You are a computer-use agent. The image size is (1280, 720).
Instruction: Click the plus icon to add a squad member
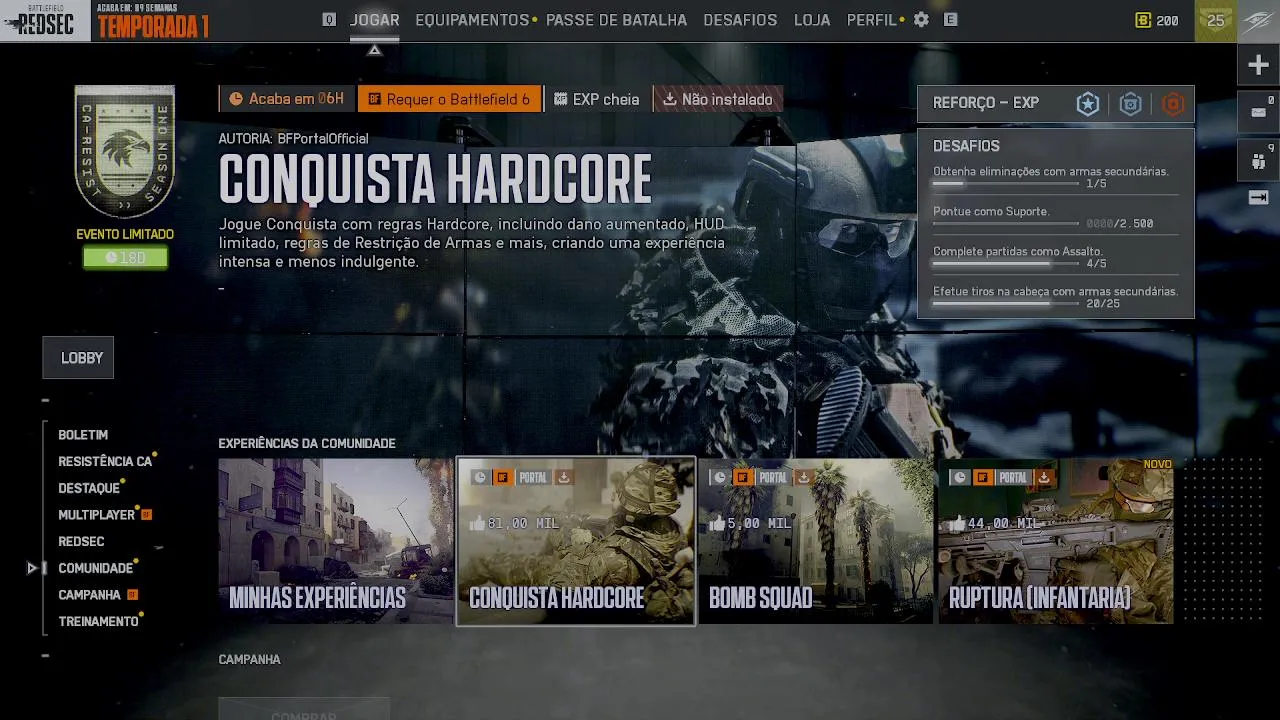[1259, 66]
